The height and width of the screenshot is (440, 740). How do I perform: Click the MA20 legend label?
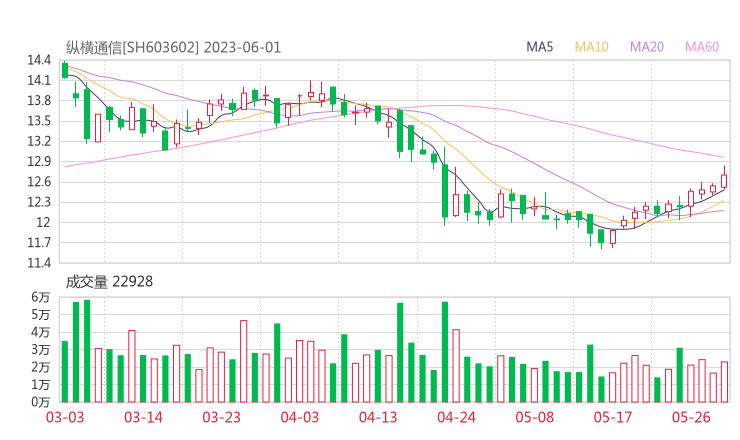pyautogui.click(x=647, y=47)
